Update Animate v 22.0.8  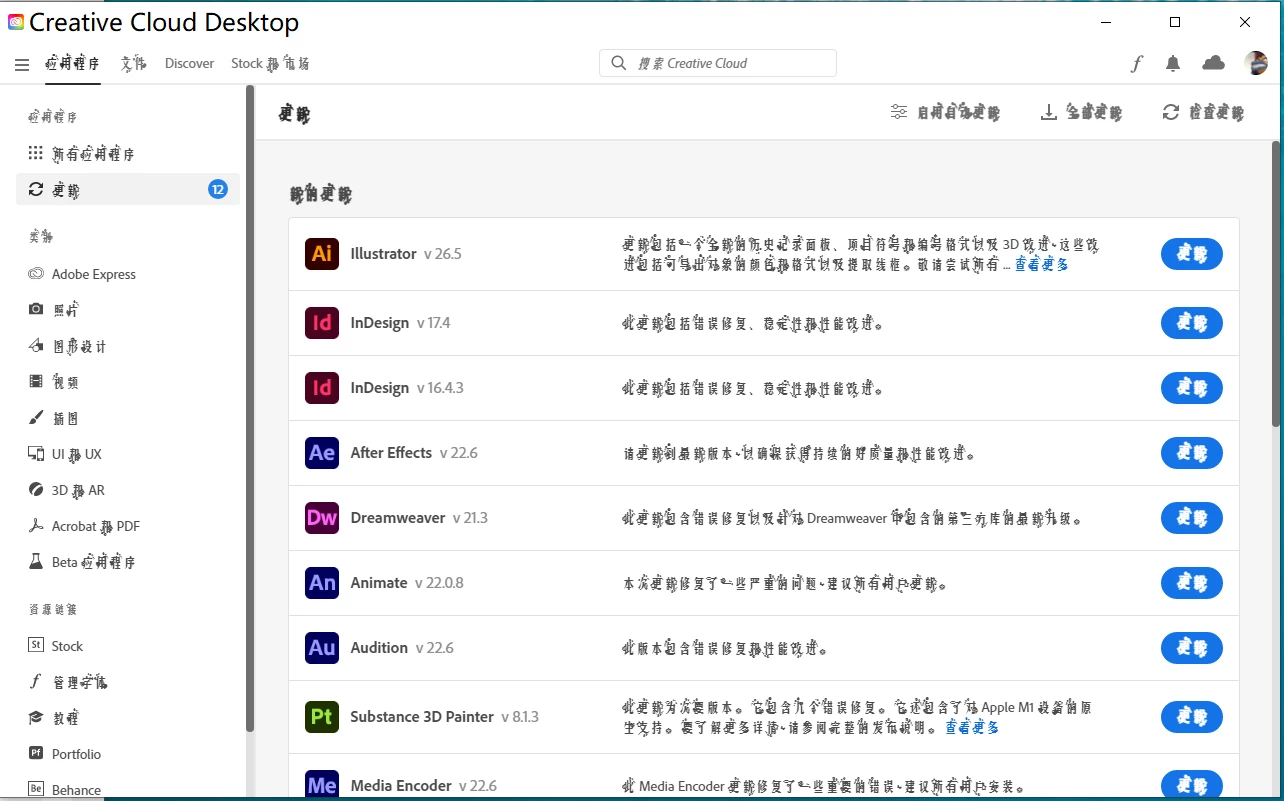[1191, 583]
